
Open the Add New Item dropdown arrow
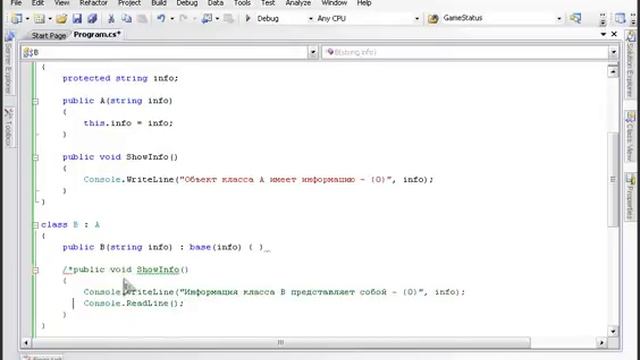50,19
